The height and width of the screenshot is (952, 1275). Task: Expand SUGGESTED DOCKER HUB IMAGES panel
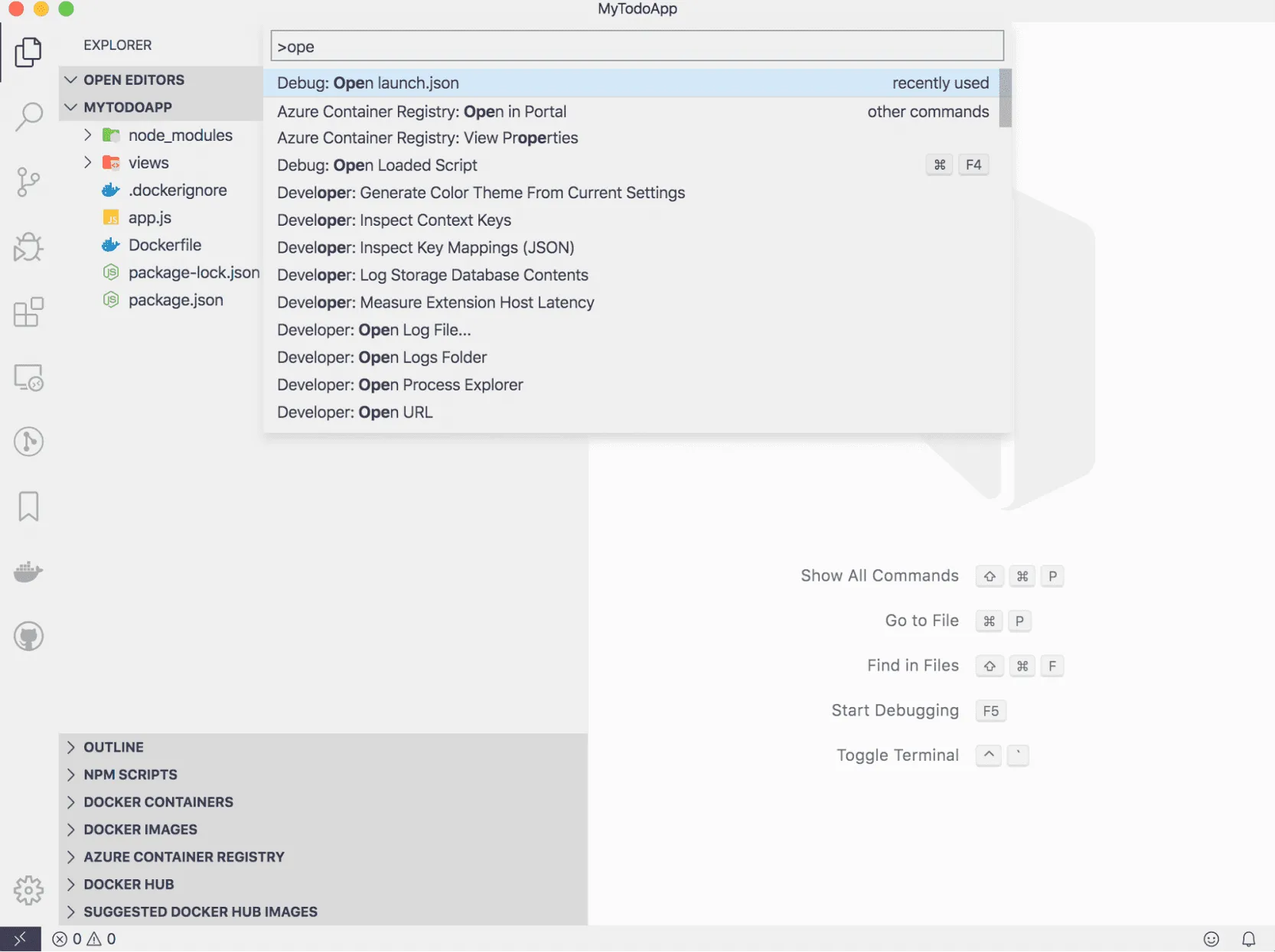point(323,912)
